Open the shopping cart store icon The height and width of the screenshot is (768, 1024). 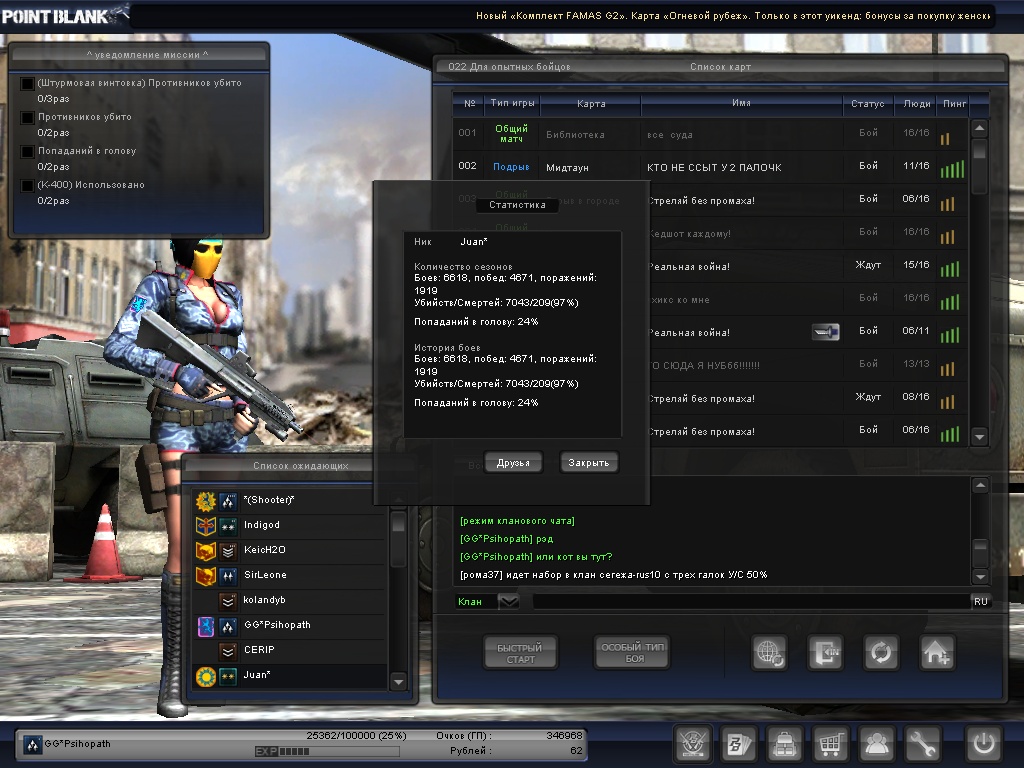coord(830,744)
